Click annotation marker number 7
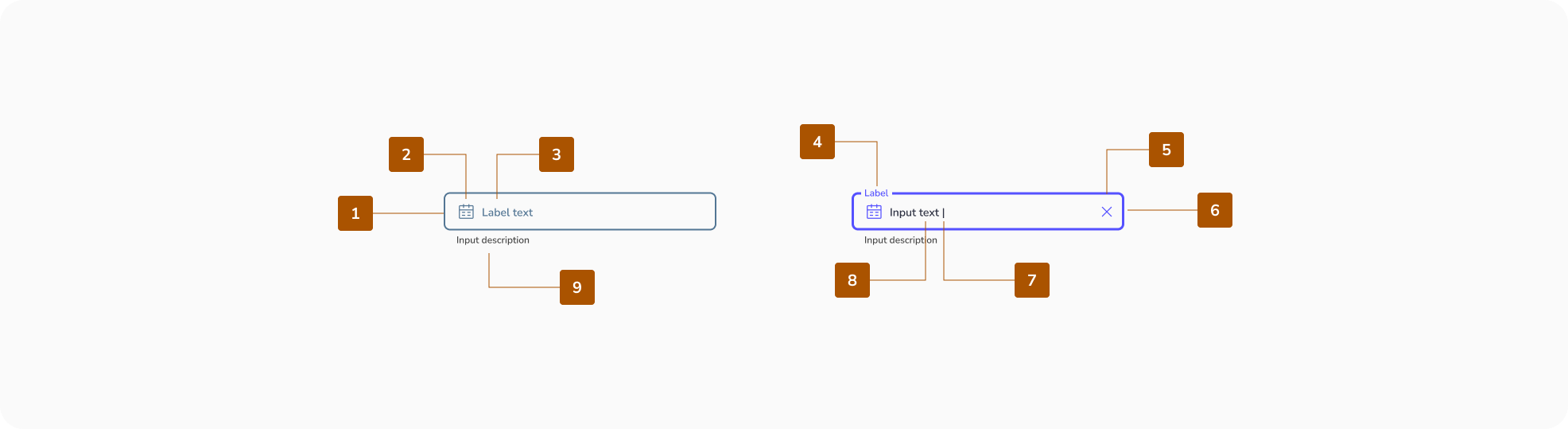The height and width of the screenshot is (429, 1568). pyautogui.click(x=1032, y=280)
